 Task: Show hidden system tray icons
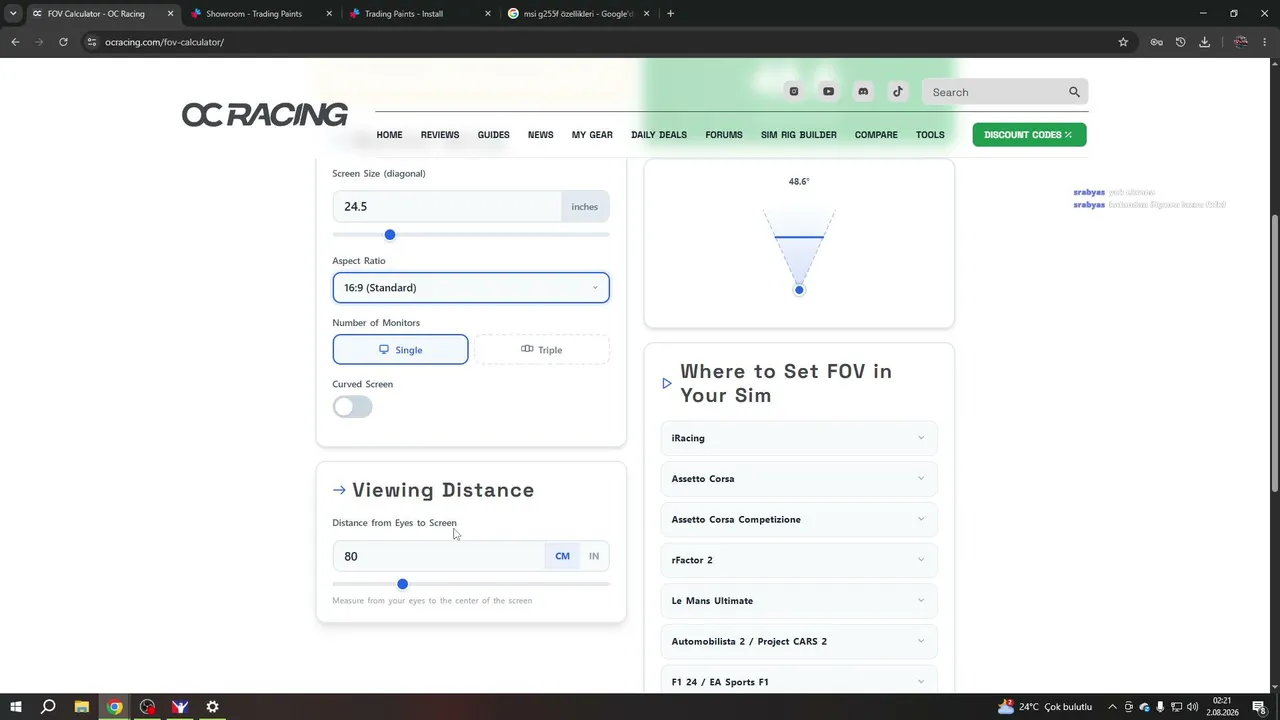pos(1112,707)
